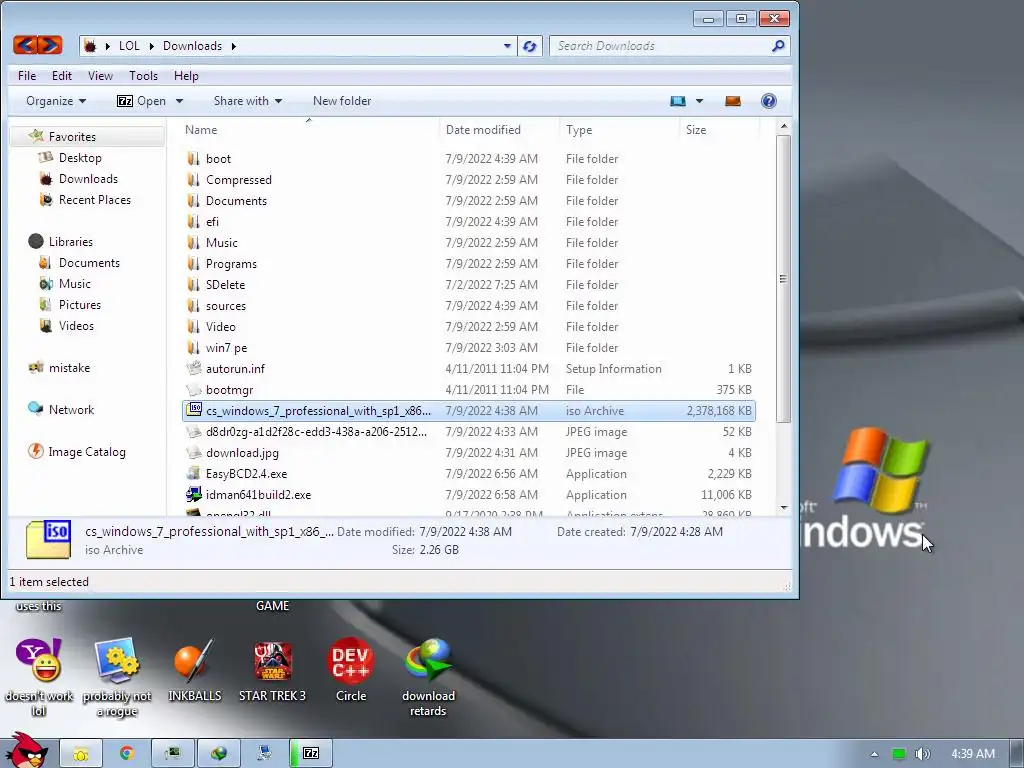Go back with the orange back arrow
The image size is (1024, 768).
tap(25, 45)
